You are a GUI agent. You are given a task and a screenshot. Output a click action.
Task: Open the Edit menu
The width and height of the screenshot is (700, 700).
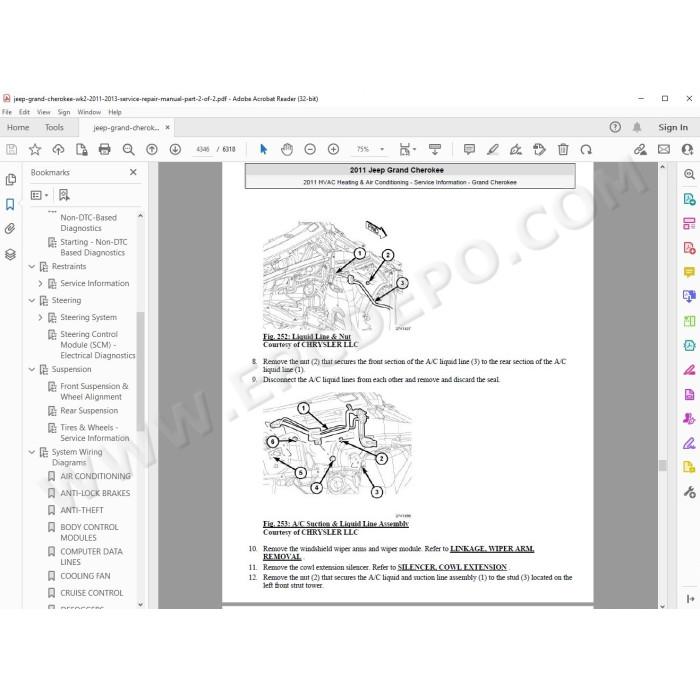[24, 112]
